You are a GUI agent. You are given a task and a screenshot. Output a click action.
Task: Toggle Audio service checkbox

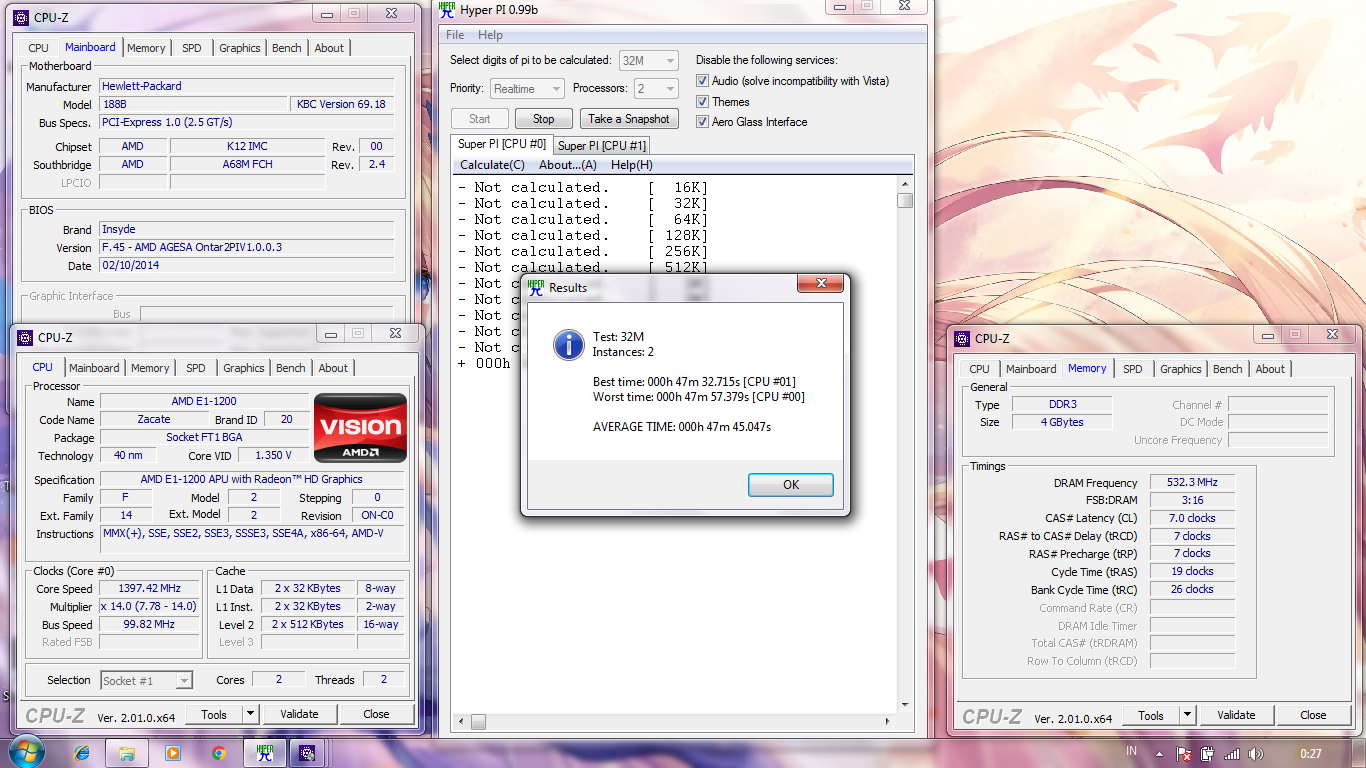click(x=703, y=81)
